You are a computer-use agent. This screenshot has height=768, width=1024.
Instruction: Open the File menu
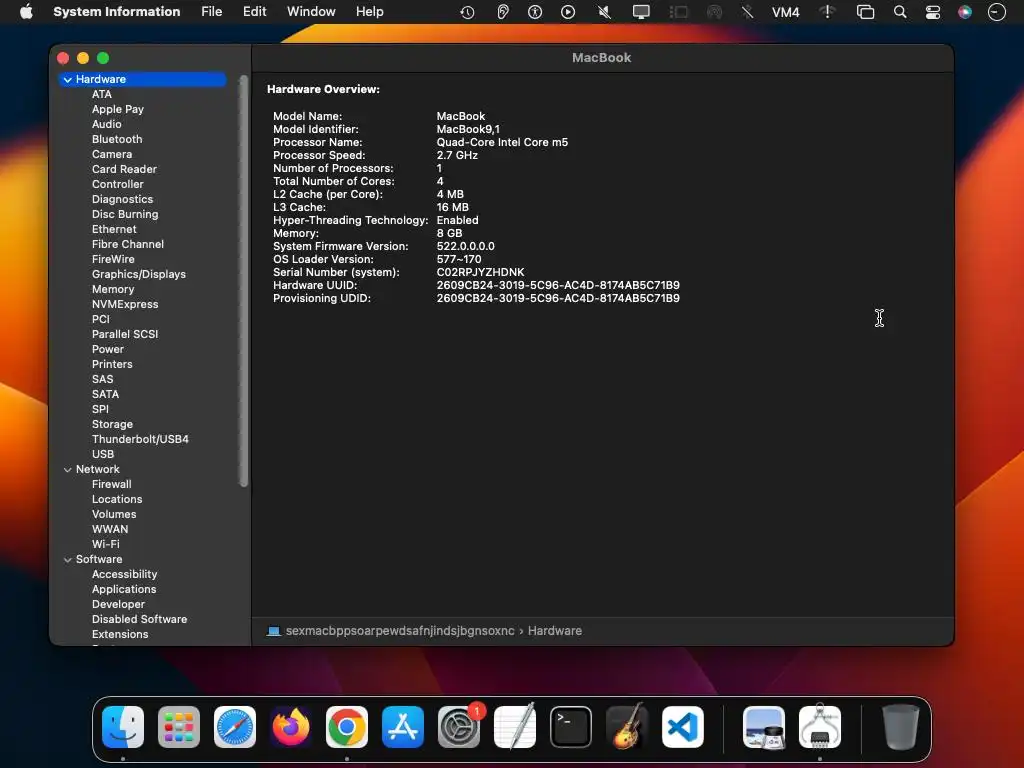point(212,12)
